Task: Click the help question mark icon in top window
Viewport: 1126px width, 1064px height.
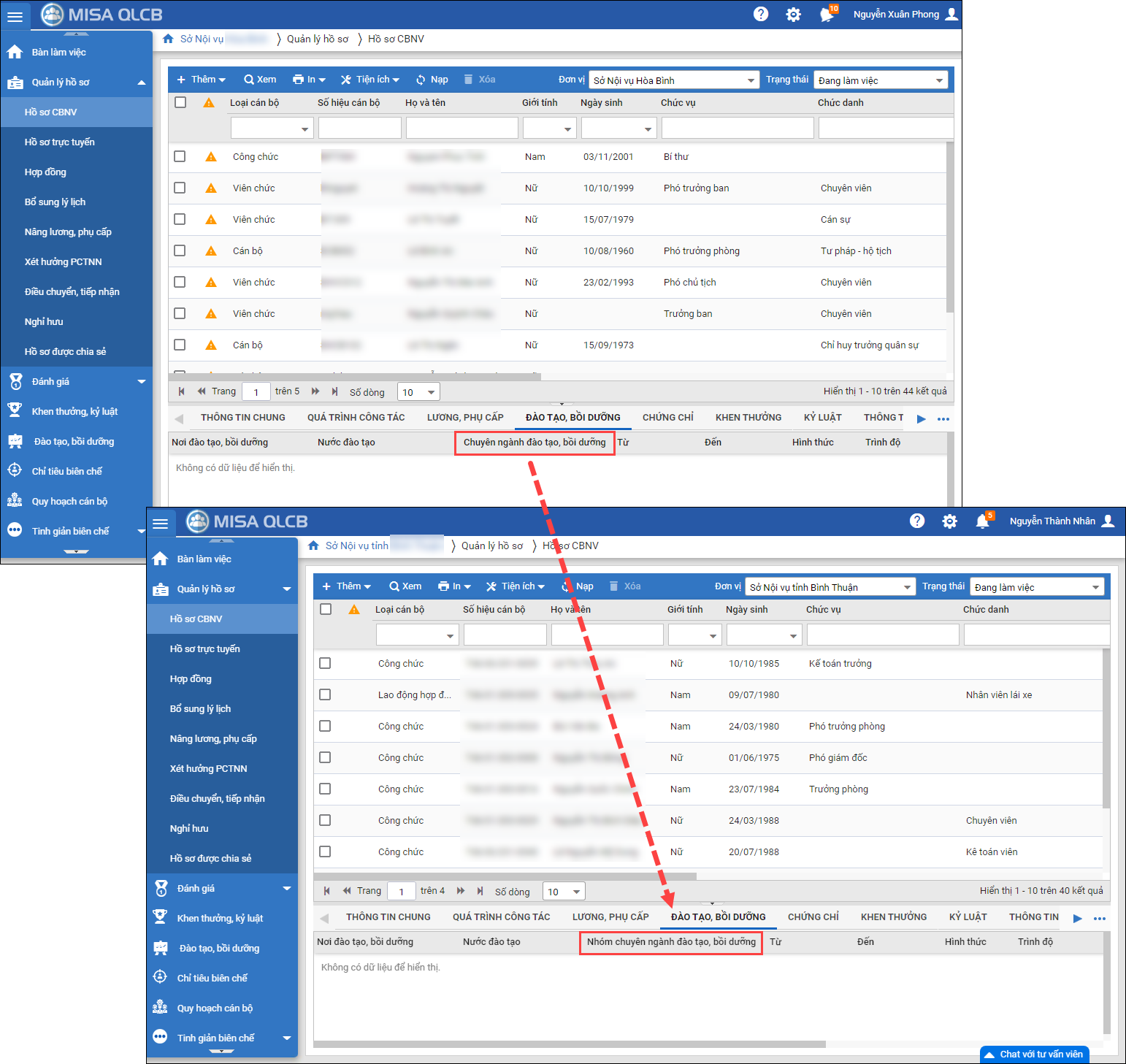Action: (761, 14)
